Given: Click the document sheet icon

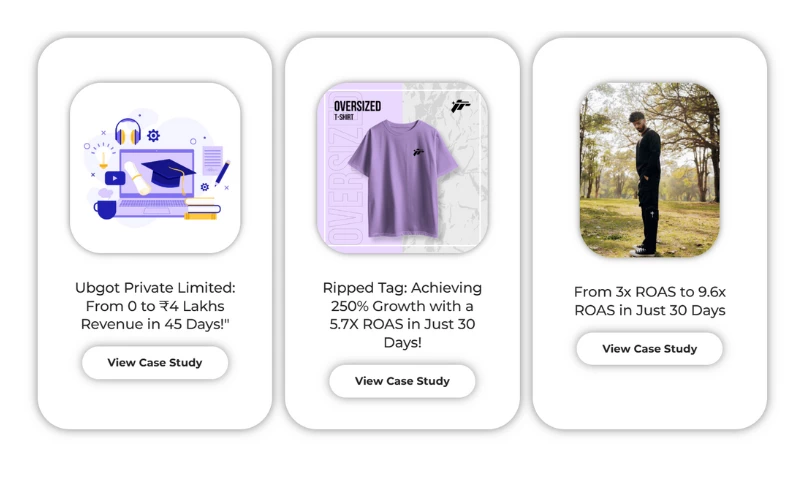Looking at the screenshot, I should 212,159.
